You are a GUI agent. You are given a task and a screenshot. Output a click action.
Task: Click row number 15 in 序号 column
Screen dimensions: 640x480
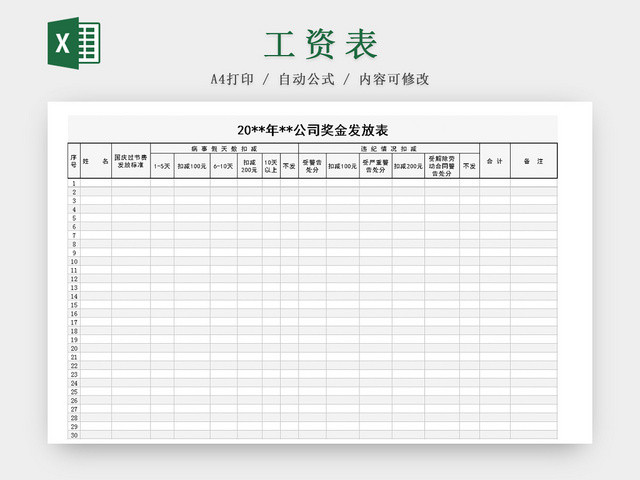pyautogui.click(x=74, y=305)
